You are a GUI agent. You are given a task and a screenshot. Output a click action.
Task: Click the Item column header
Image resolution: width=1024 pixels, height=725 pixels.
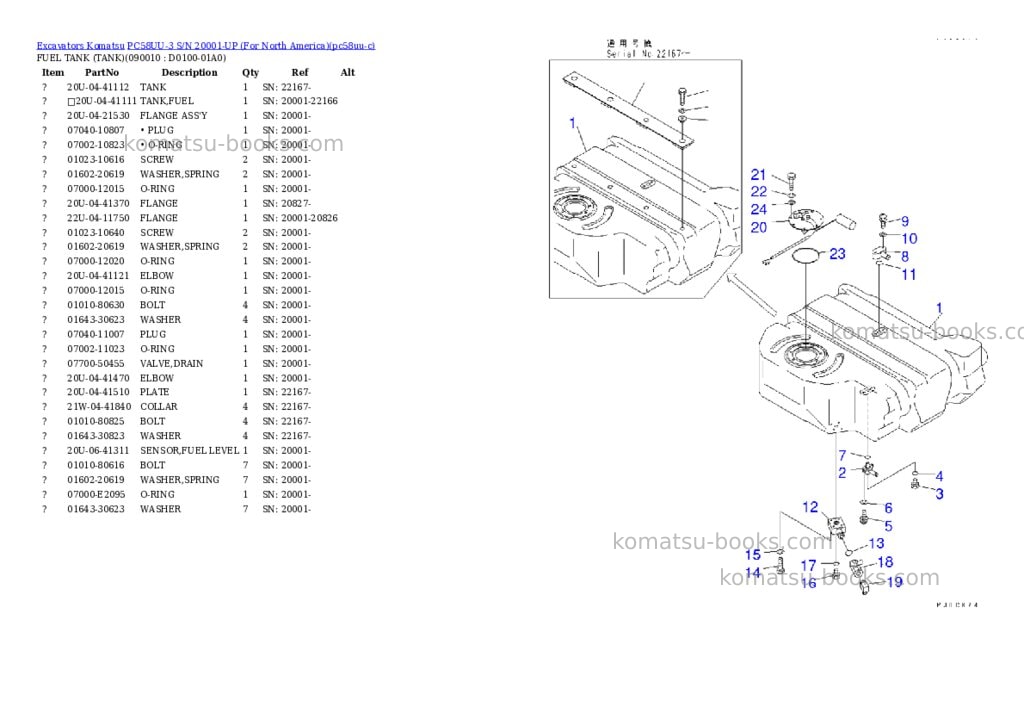click(53, 72)
